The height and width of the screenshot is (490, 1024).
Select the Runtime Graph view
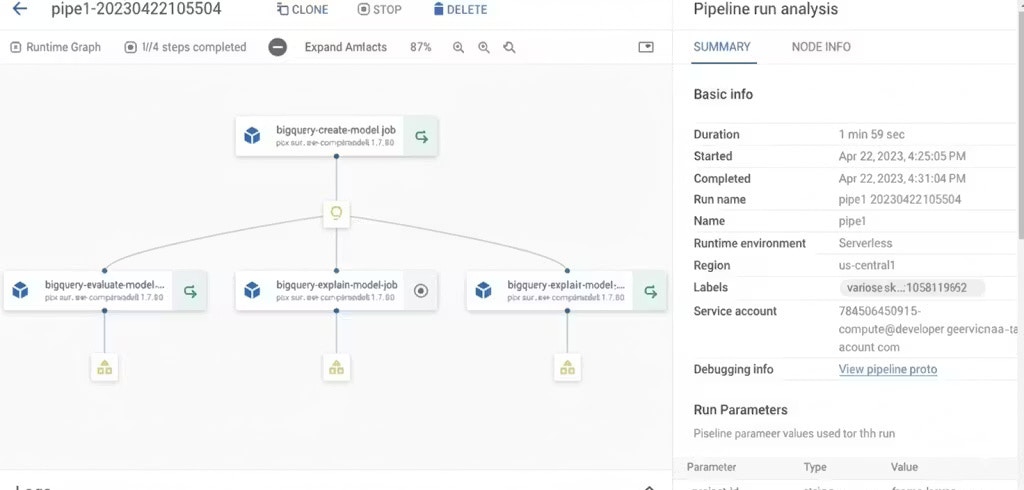(56, 47)
